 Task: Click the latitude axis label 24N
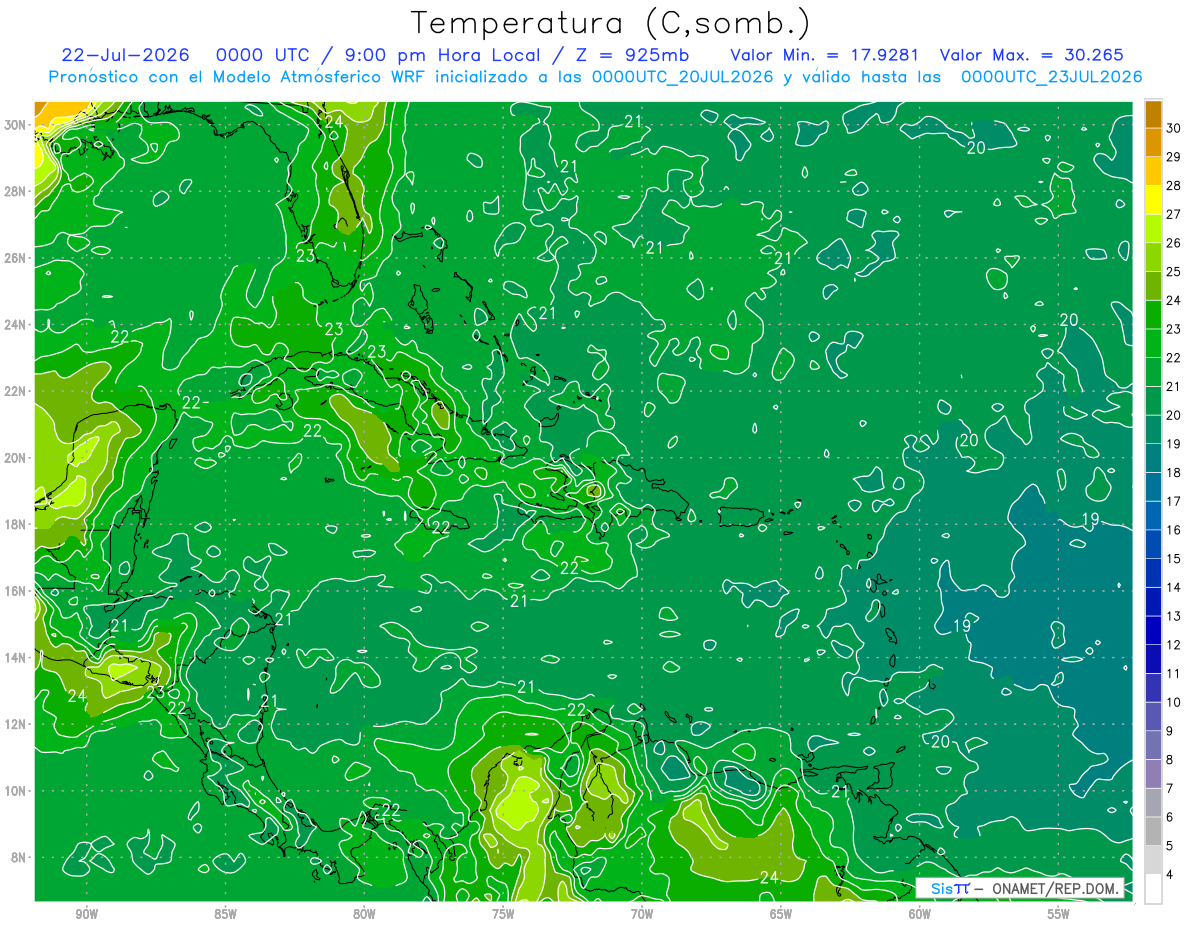point(17,325)
